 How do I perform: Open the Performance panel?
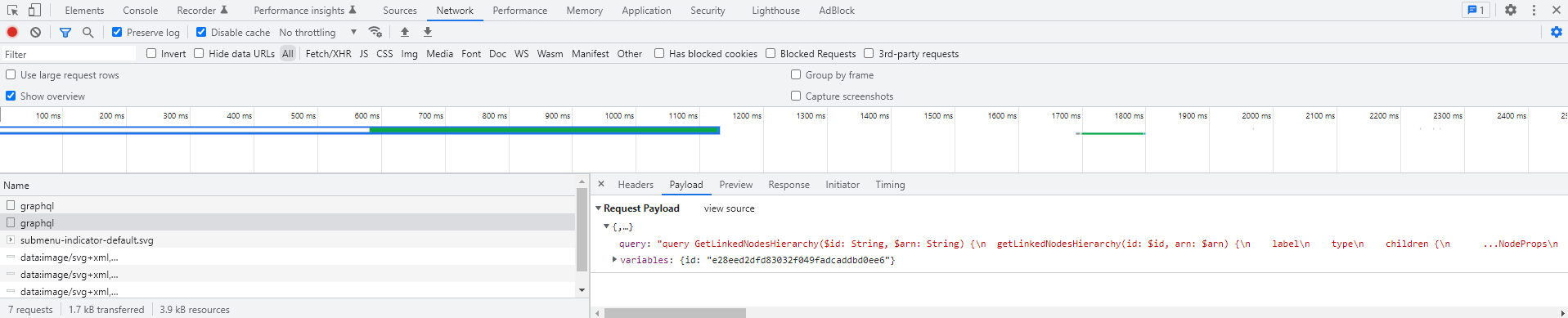coord(520,11)
